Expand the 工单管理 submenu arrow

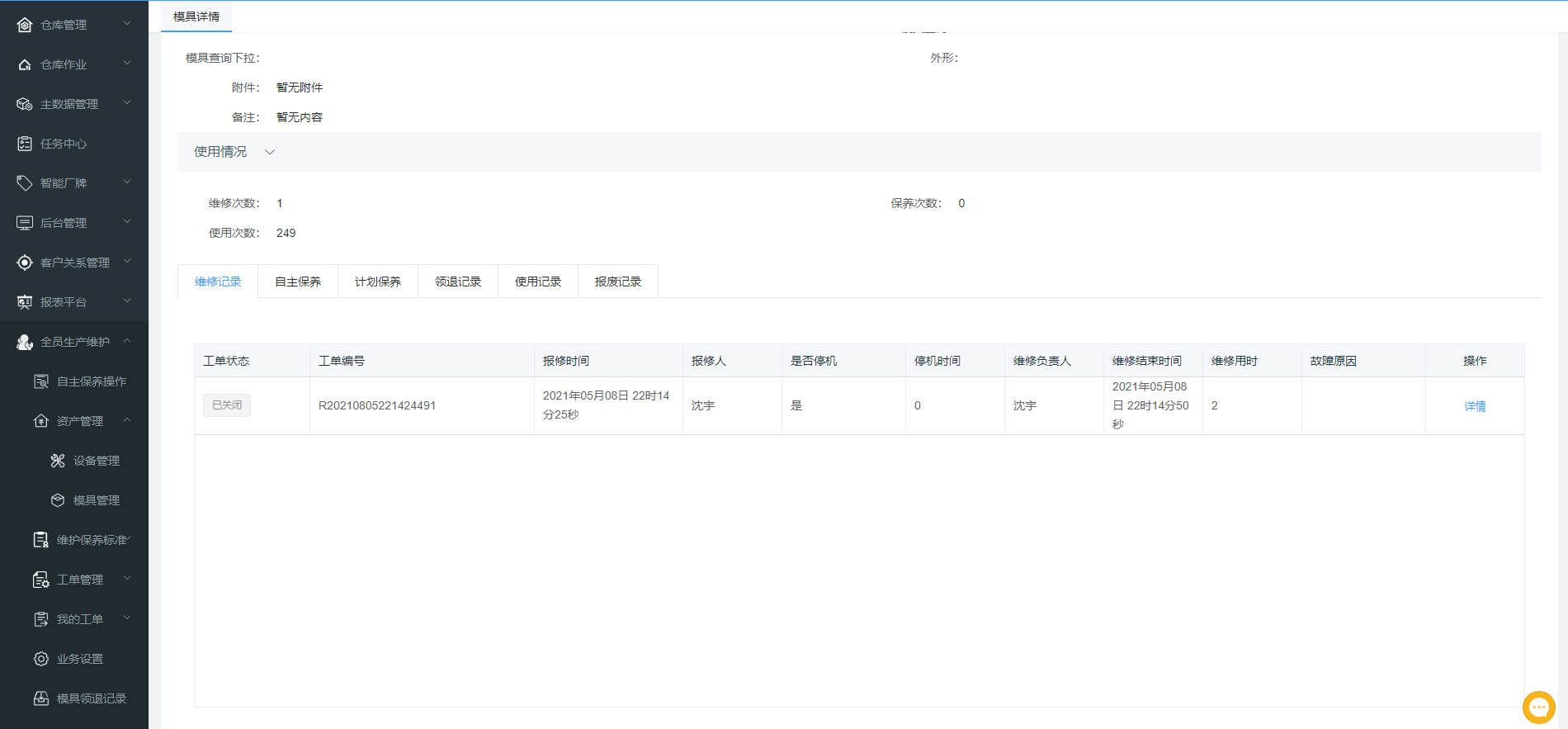[x=127, y=579]
